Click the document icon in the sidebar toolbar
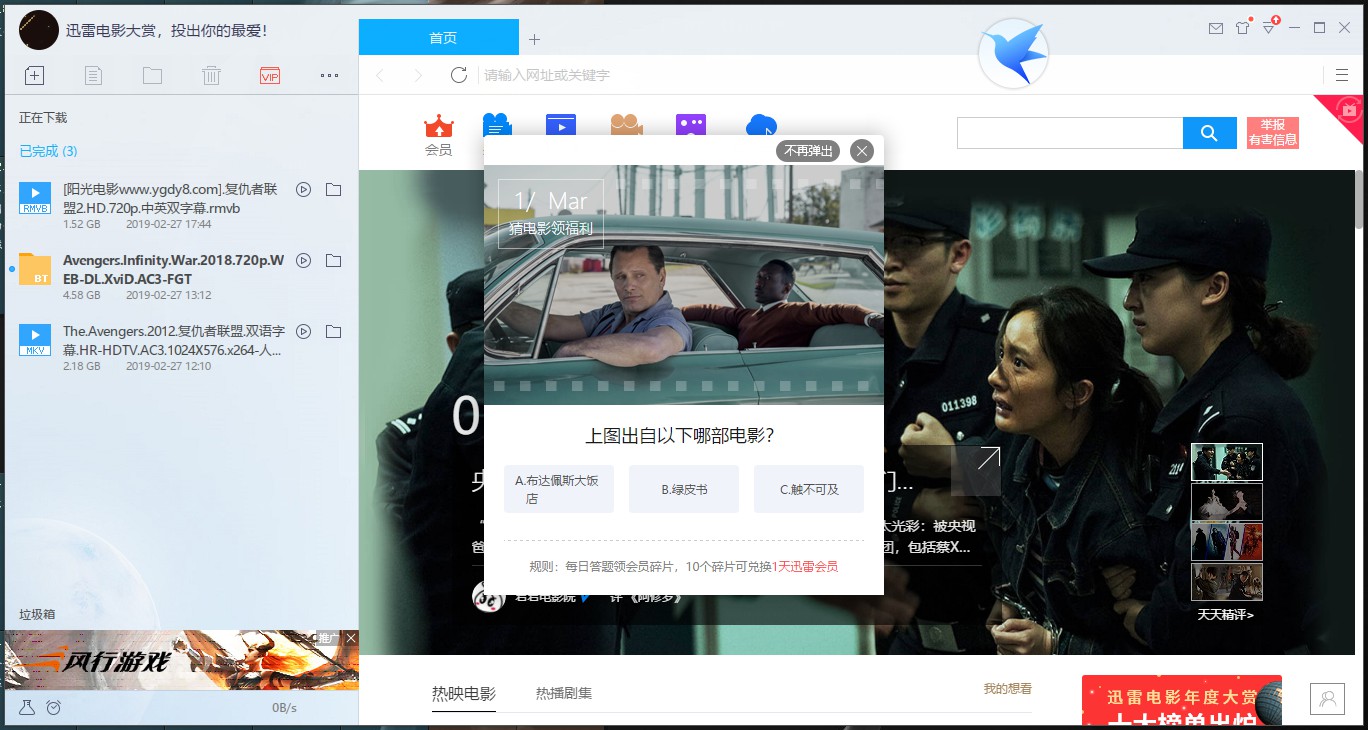The height and width of the screenshot is (730, 1368). tap(93, 75)
